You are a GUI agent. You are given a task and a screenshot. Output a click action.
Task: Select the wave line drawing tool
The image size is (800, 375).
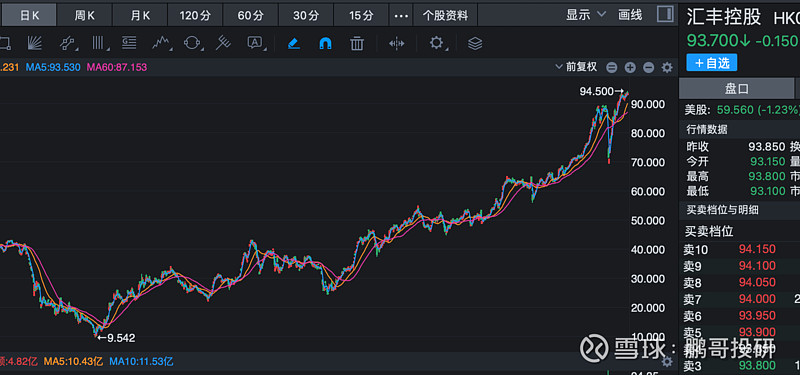point(161,43)
